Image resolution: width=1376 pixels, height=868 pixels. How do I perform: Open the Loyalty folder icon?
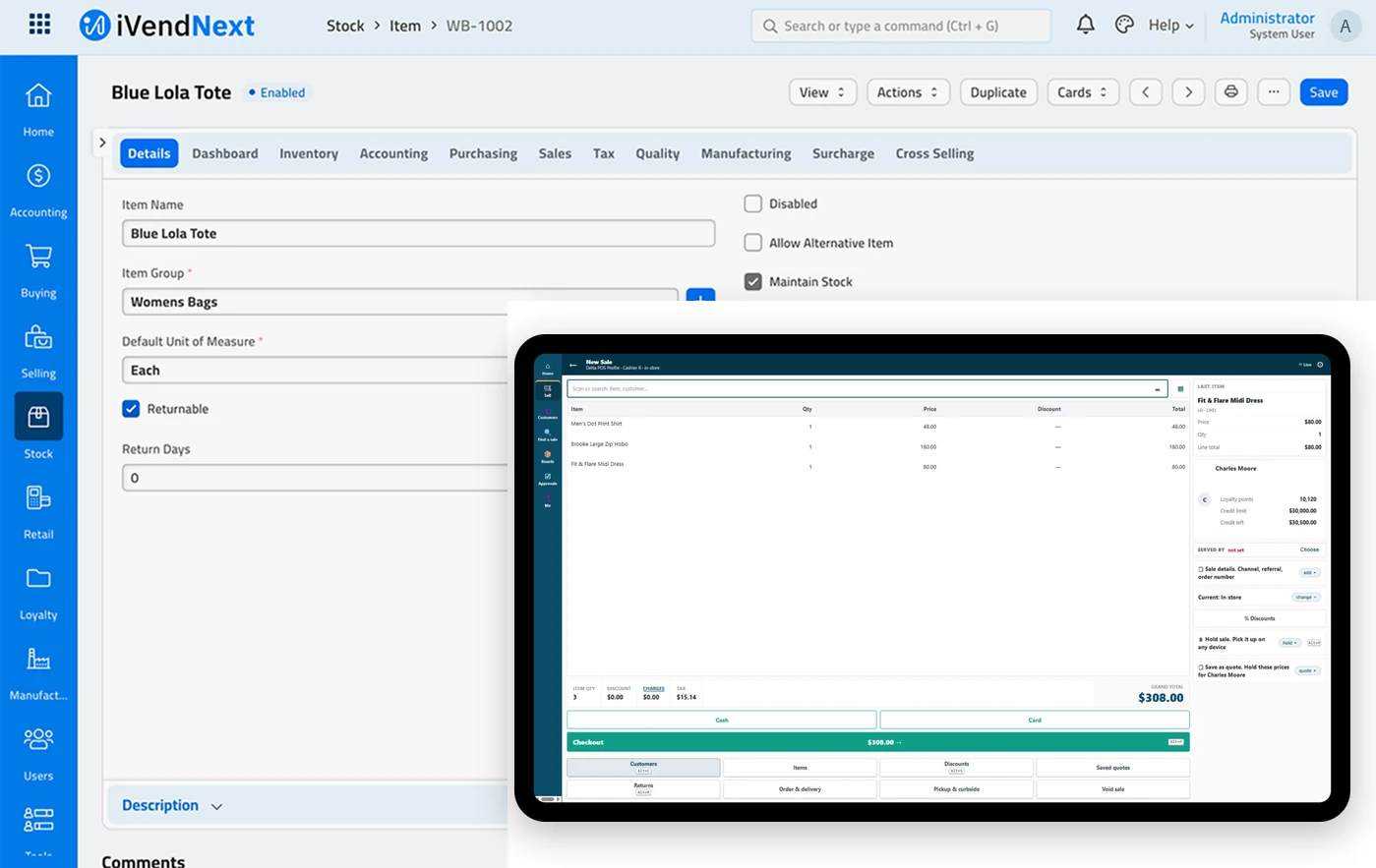(x=38, y=578)
